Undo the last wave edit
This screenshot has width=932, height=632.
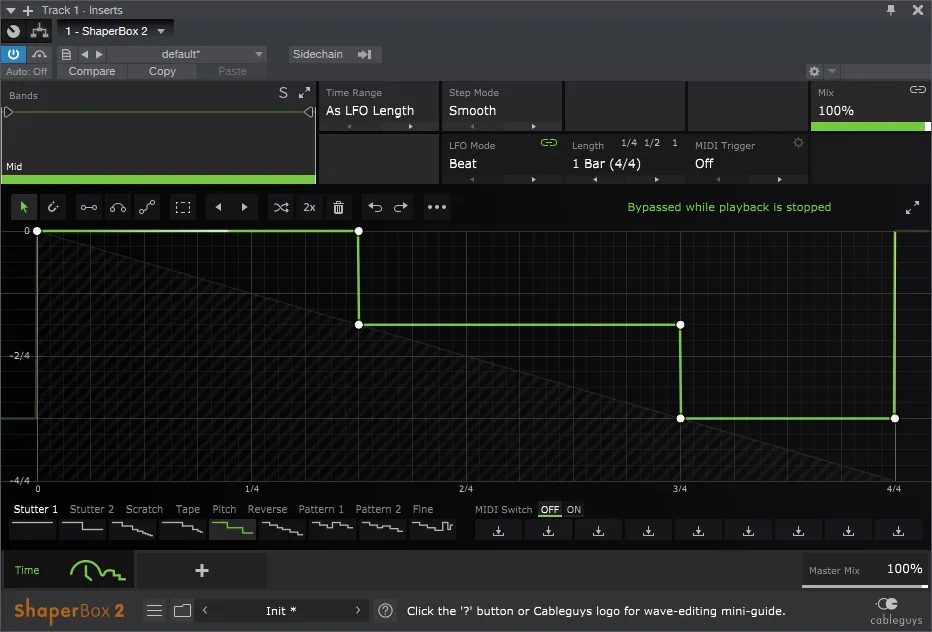[375, 207]
